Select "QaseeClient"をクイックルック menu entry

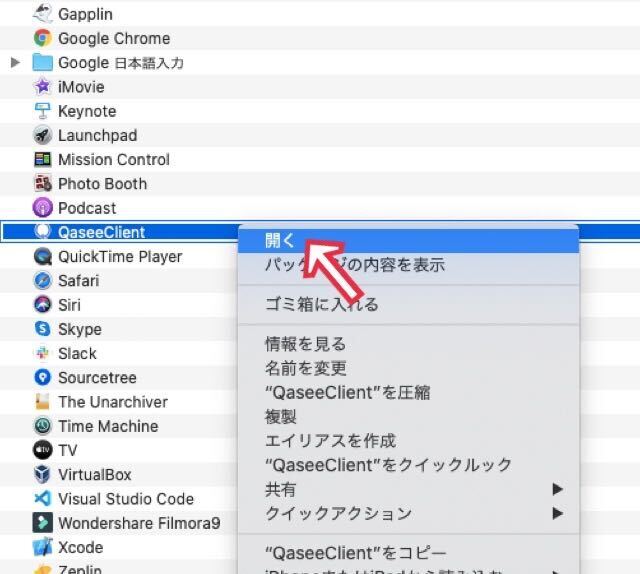tap(409, 465)
